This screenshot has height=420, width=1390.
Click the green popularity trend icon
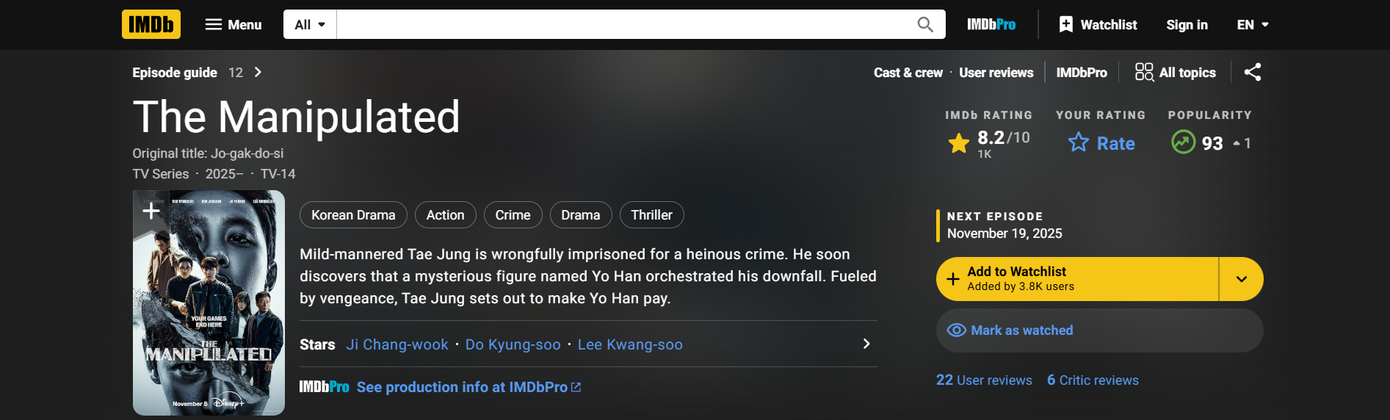pos(1183,143)
